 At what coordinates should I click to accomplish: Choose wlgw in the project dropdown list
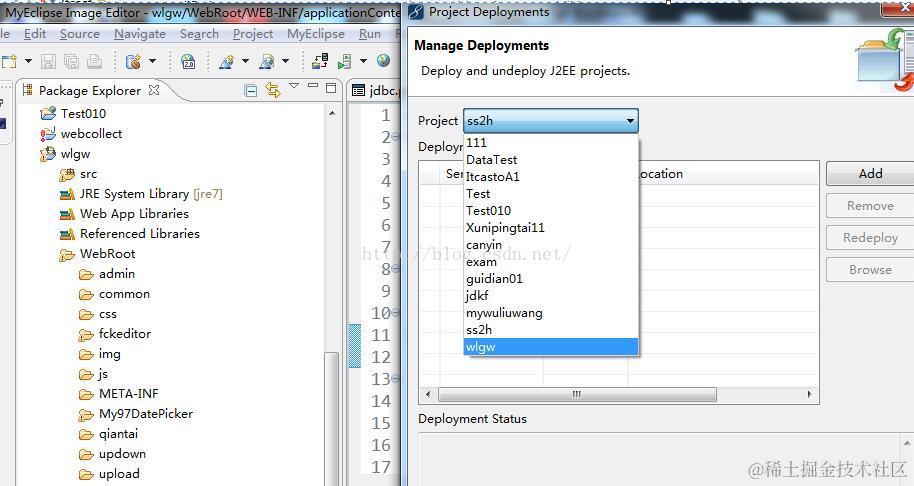coord(551,347)
